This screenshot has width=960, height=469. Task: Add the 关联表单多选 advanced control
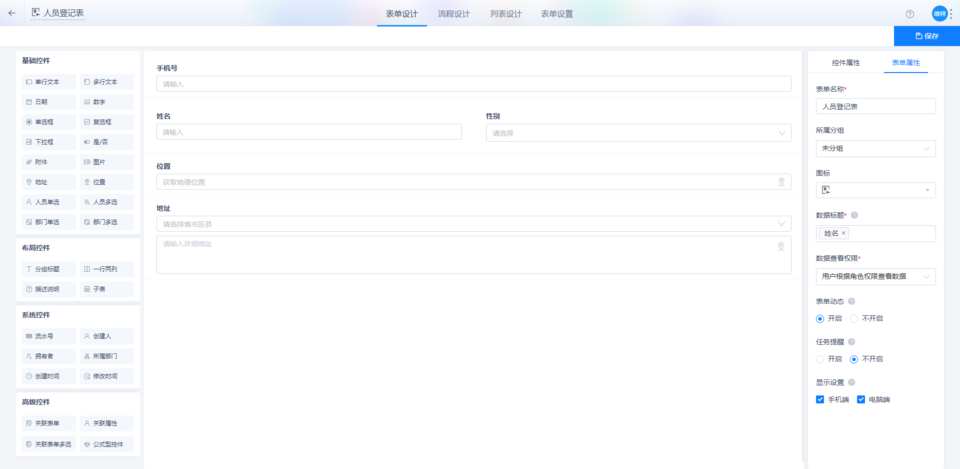coord(48,445)
